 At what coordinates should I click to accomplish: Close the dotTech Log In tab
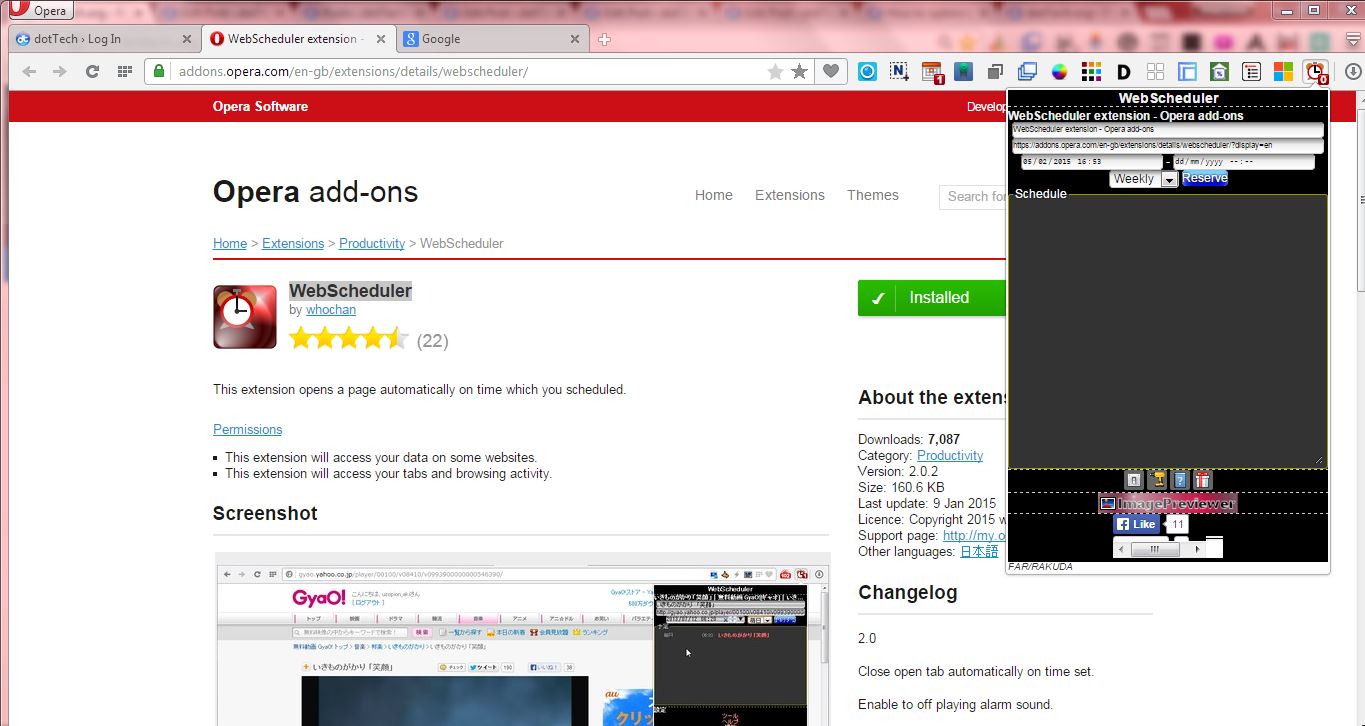pyautogui.click(x=186, y=39)
